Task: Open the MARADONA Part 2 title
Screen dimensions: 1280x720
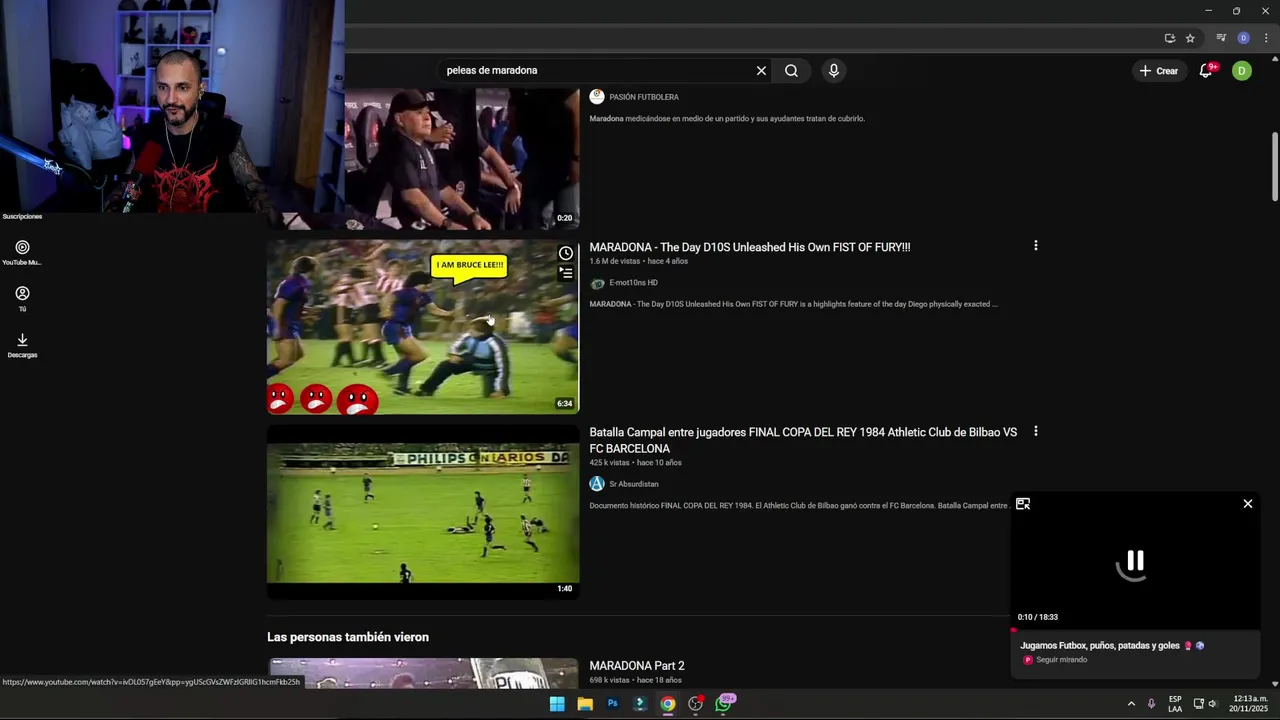Action: [x=637, y=666]
